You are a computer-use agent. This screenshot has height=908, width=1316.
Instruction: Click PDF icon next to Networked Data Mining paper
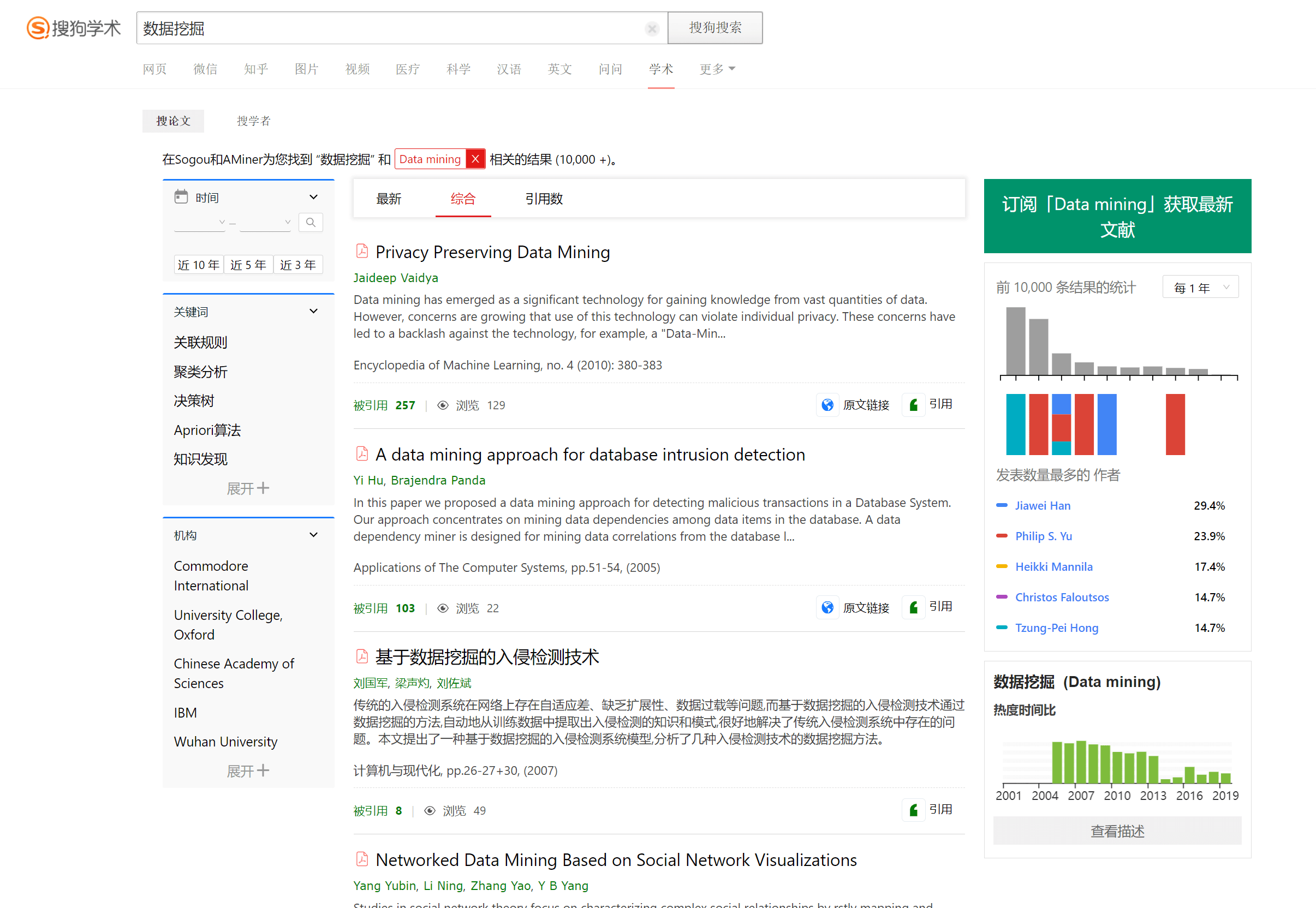[x=362, y=859]
